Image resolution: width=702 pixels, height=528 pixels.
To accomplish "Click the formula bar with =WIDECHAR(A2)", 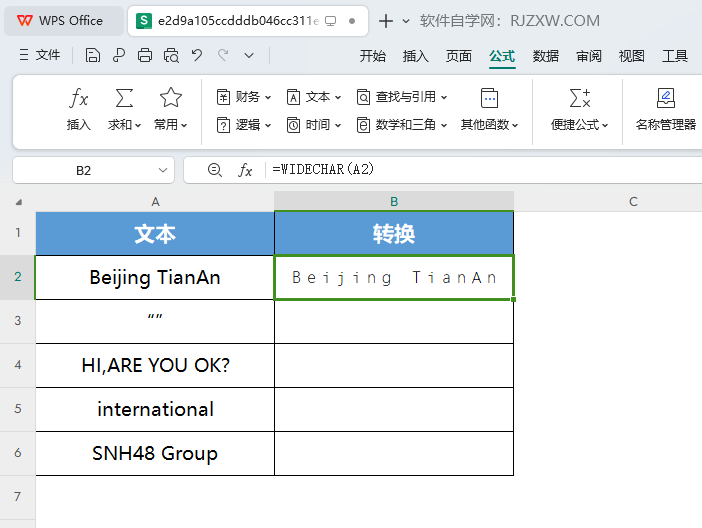I will point(486,170).
